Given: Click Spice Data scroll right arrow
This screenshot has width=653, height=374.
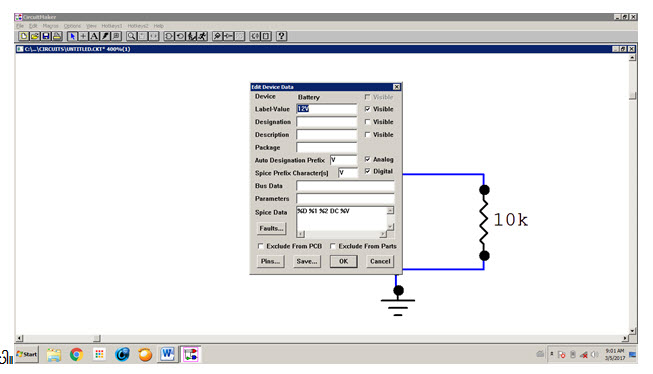Looking at the screenshot, I should (x=383, y=234).
